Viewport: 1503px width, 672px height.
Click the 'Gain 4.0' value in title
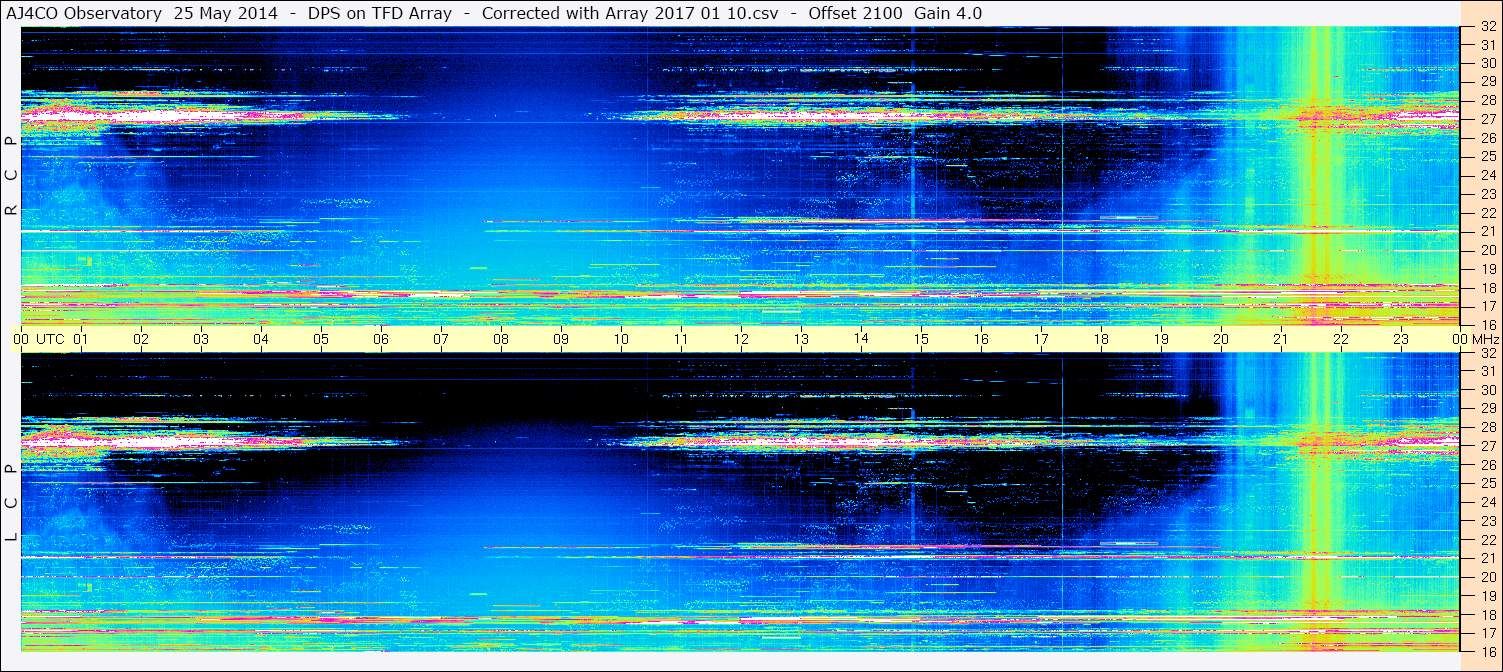pos(948,13)
